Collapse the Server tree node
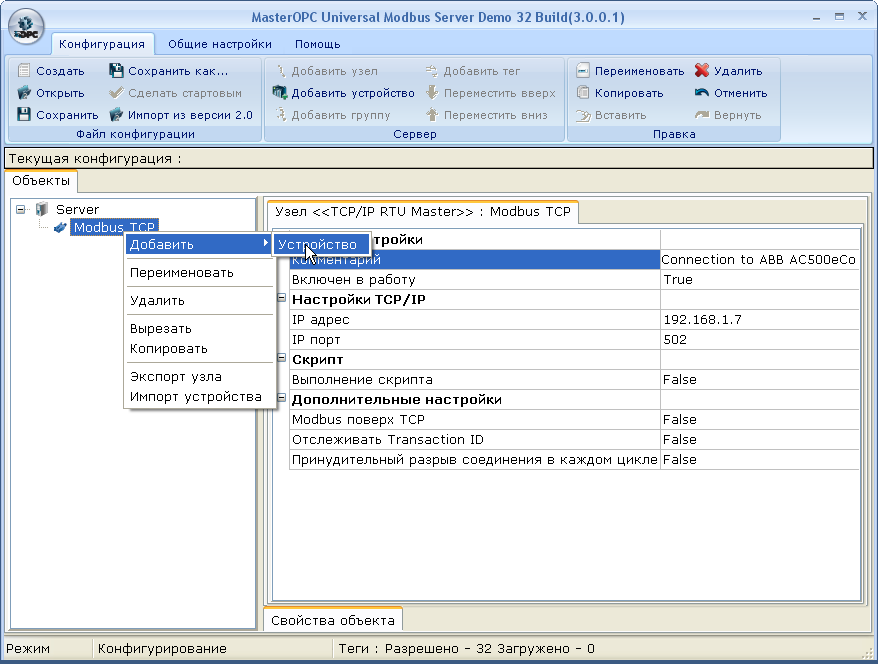Image resolution: width=878 pixels, height=664 pixels. [21, 209]
